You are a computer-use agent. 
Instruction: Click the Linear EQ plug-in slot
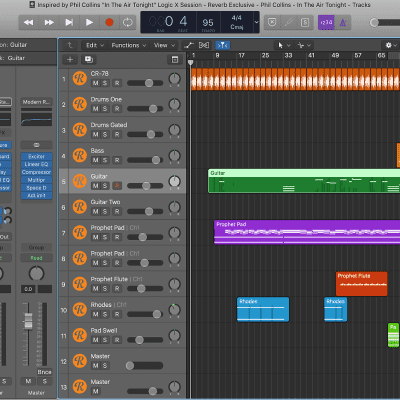pos(36,164)
